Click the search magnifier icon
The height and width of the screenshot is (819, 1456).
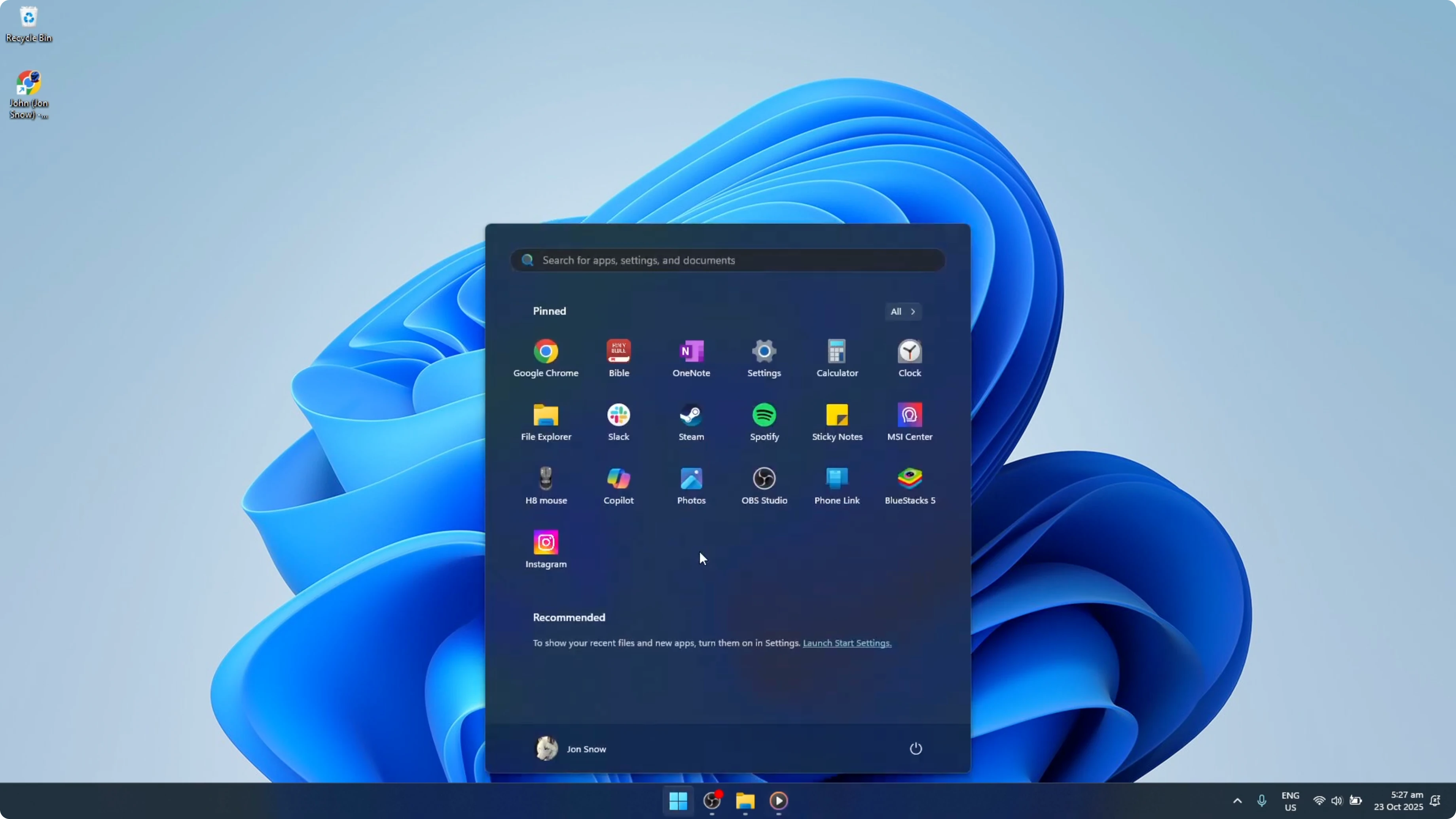click(x=527, y=260)
